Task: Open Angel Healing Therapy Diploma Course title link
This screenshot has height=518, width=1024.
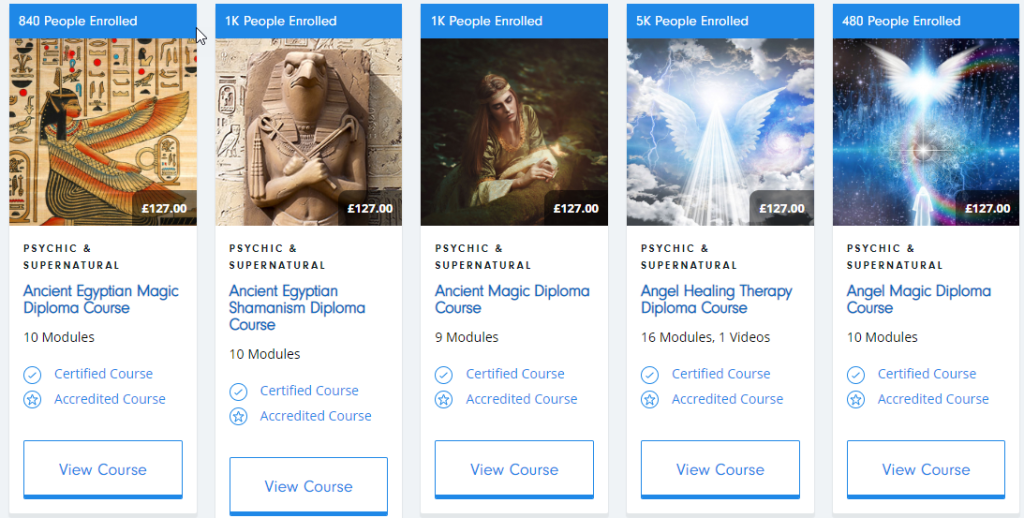Action: 716,299
